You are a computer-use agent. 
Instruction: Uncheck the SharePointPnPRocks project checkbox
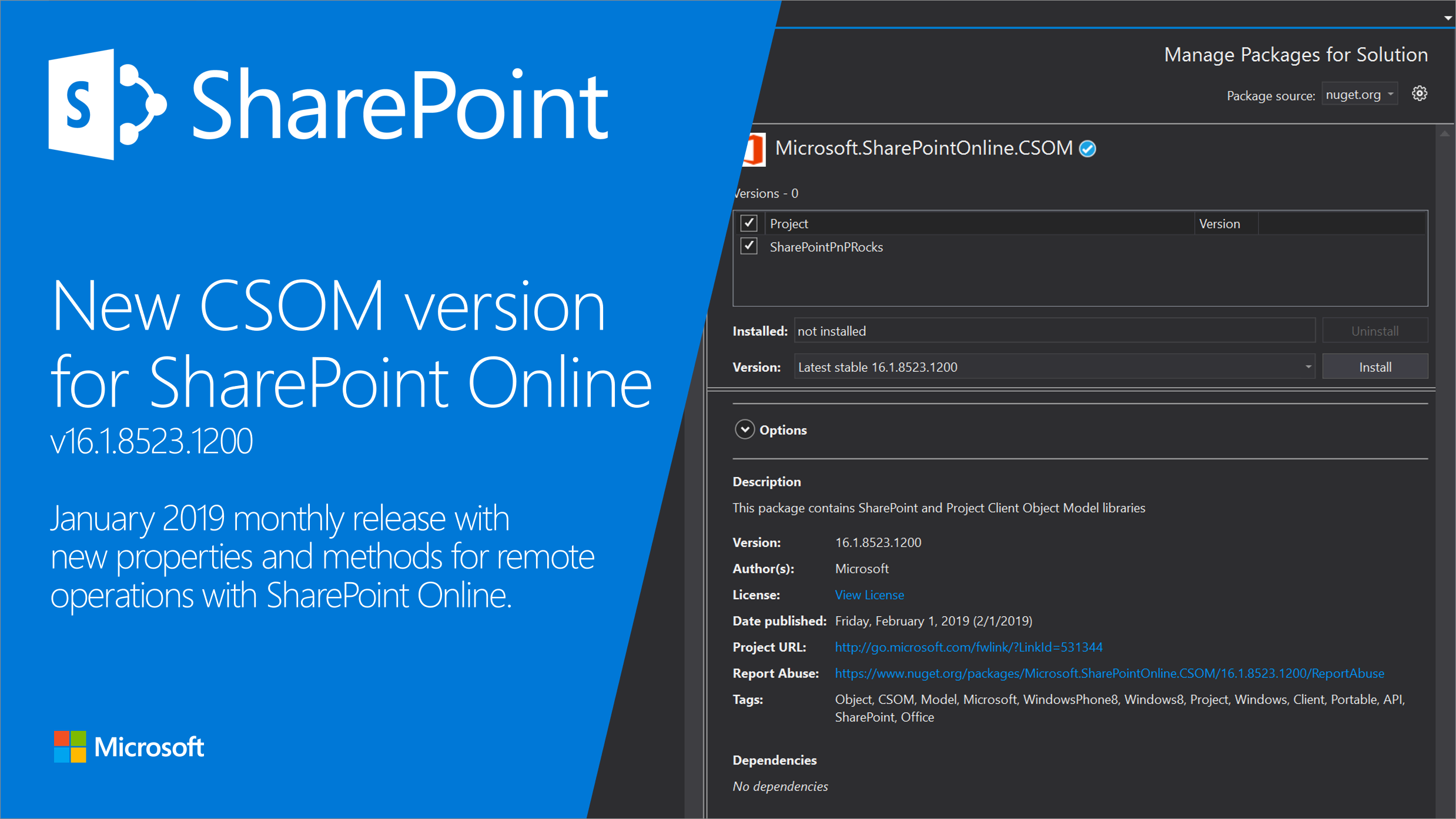click(748, 246)
